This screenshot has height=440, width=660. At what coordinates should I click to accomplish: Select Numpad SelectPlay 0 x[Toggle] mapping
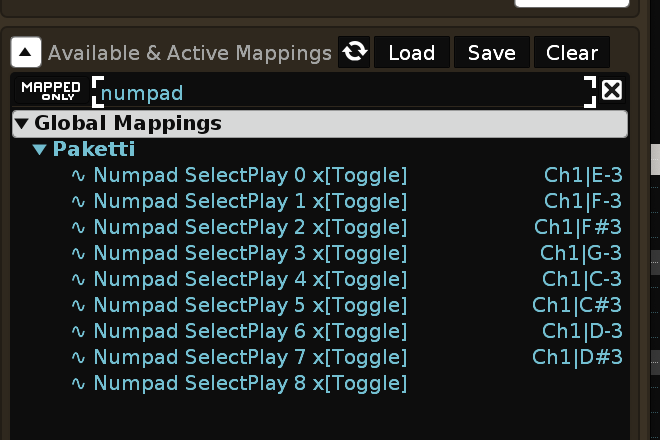coord(250,176)
